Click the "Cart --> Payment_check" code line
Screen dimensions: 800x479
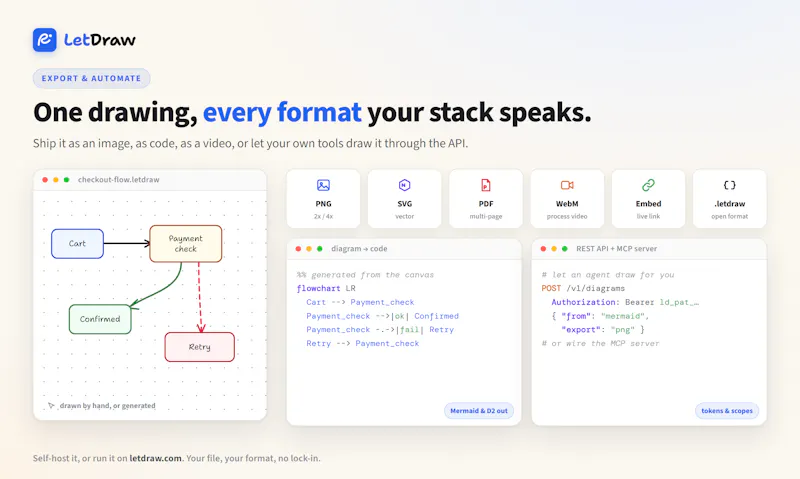pos(360,302)
